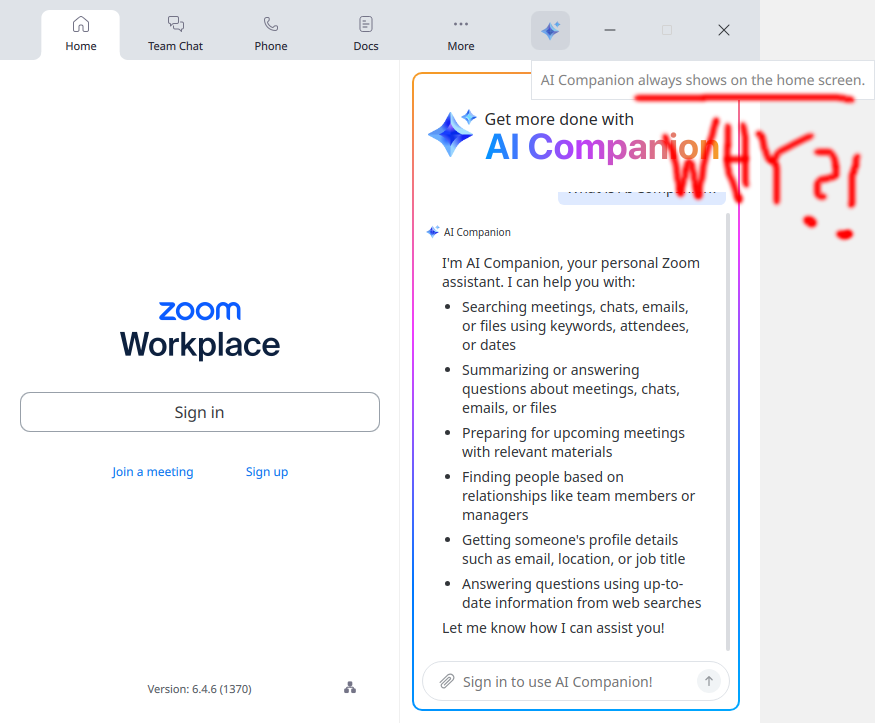
Task: Click the send arrow button
Action: tap(709, 681)
